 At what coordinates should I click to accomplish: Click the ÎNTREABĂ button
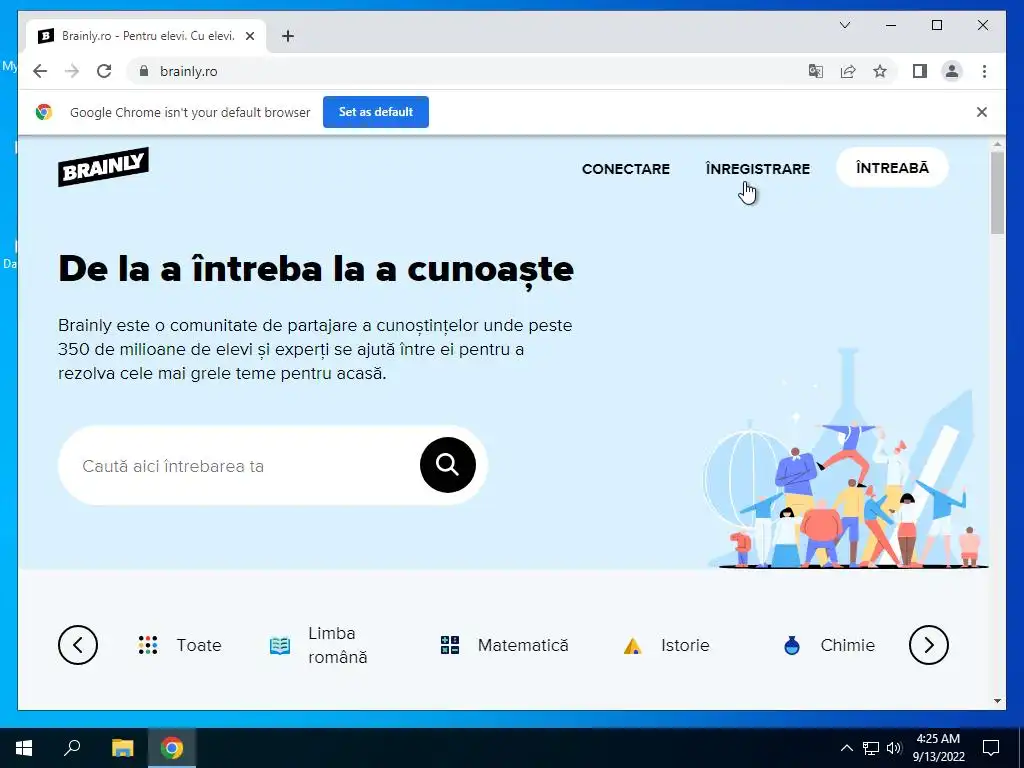point(892,168)
